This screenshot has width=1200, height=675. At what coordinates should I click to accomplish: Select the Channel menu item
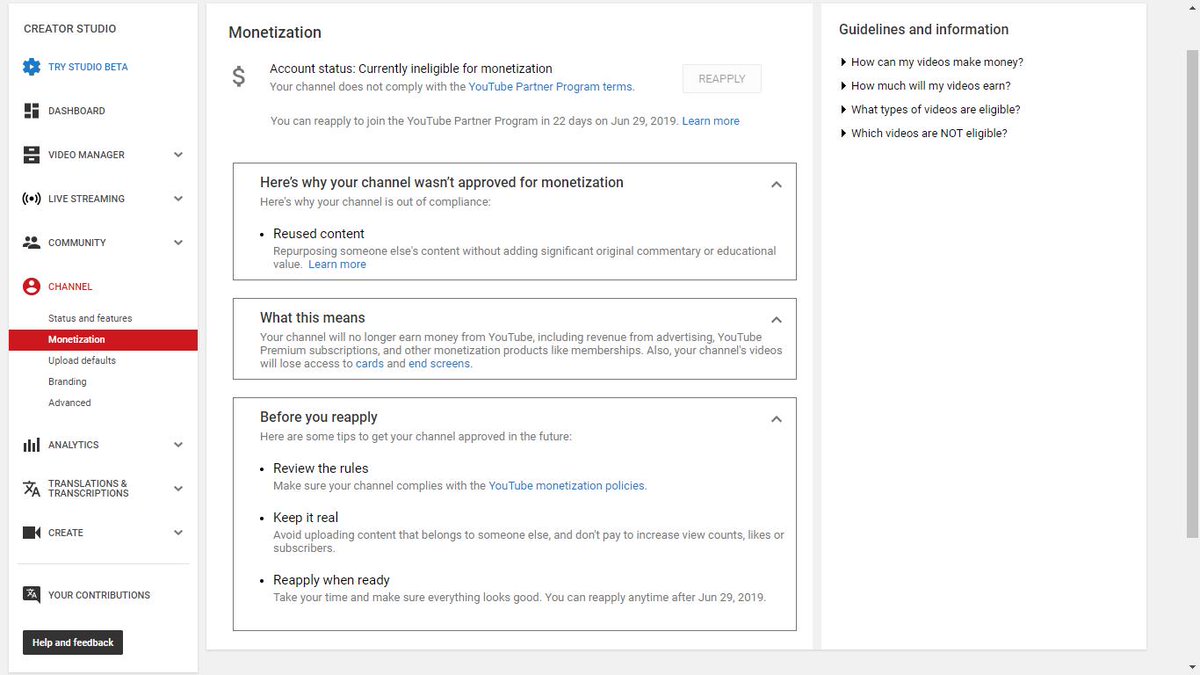(x=70, y=287)
